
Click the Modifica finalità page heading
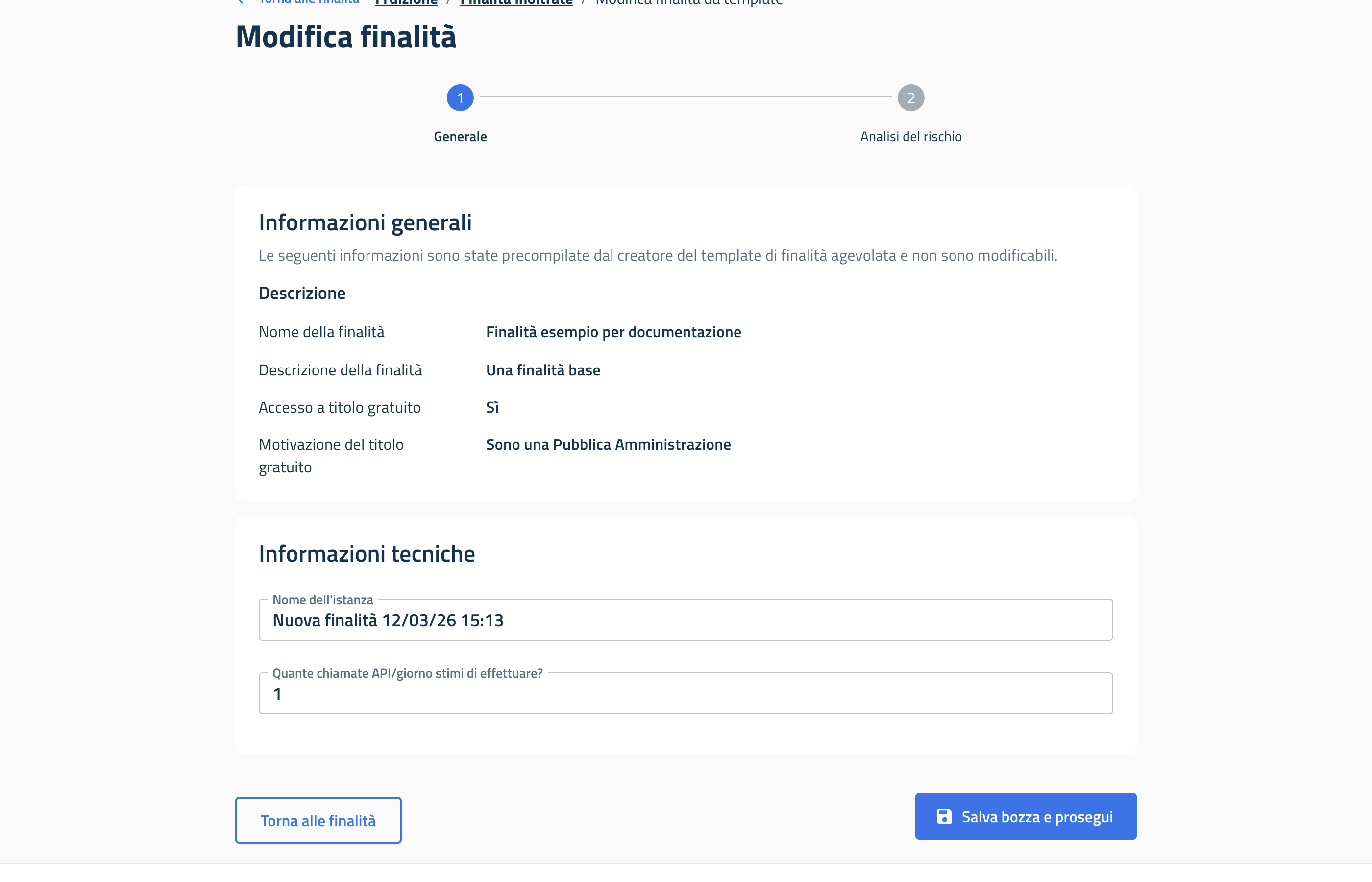point(345,37)
